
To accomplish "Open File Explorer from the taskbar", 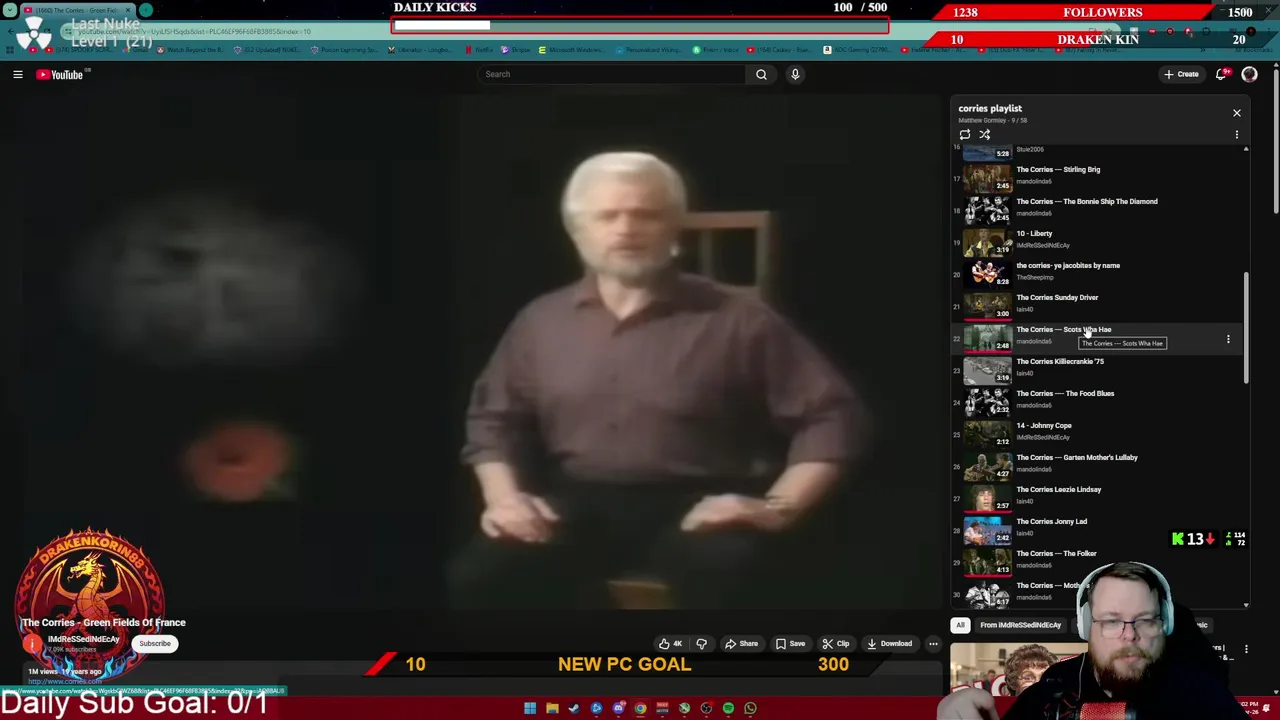I will tap(552, 708).
